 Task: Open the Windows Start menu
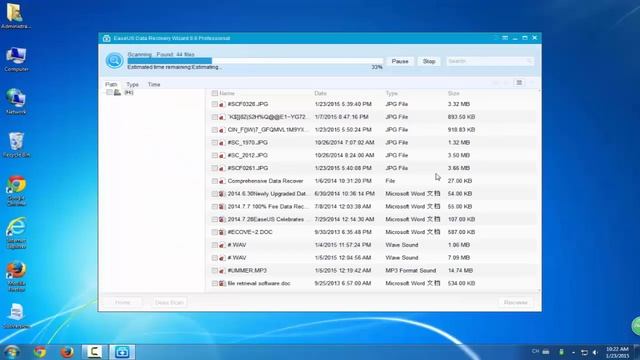click(11, 352)
